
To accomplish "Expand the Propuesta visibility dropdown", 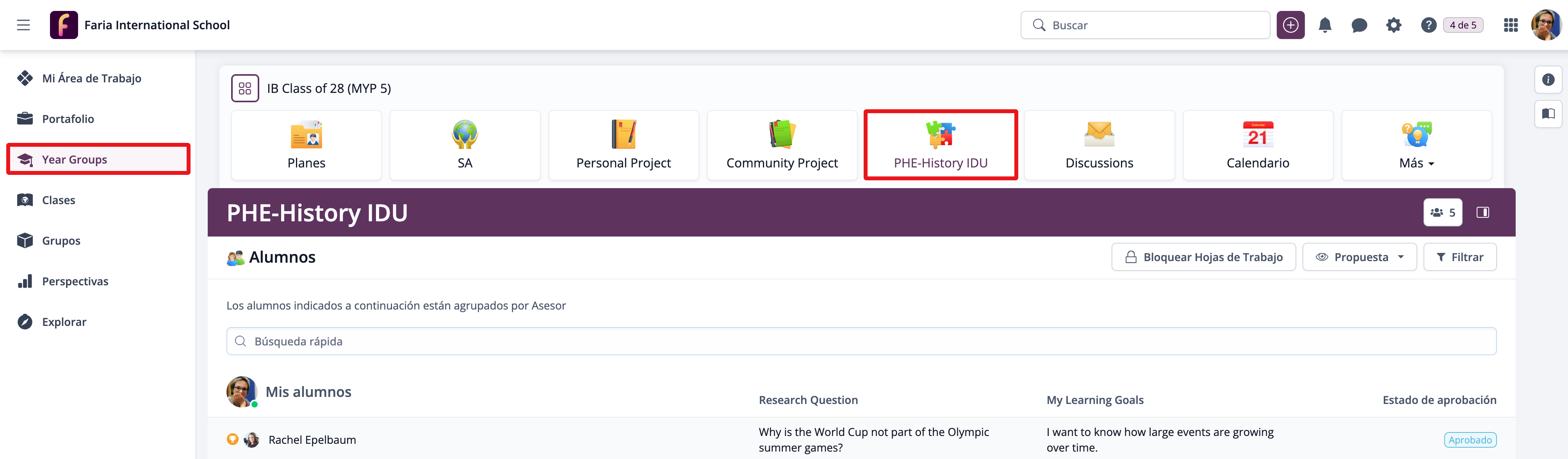I will coord(1359,257).
